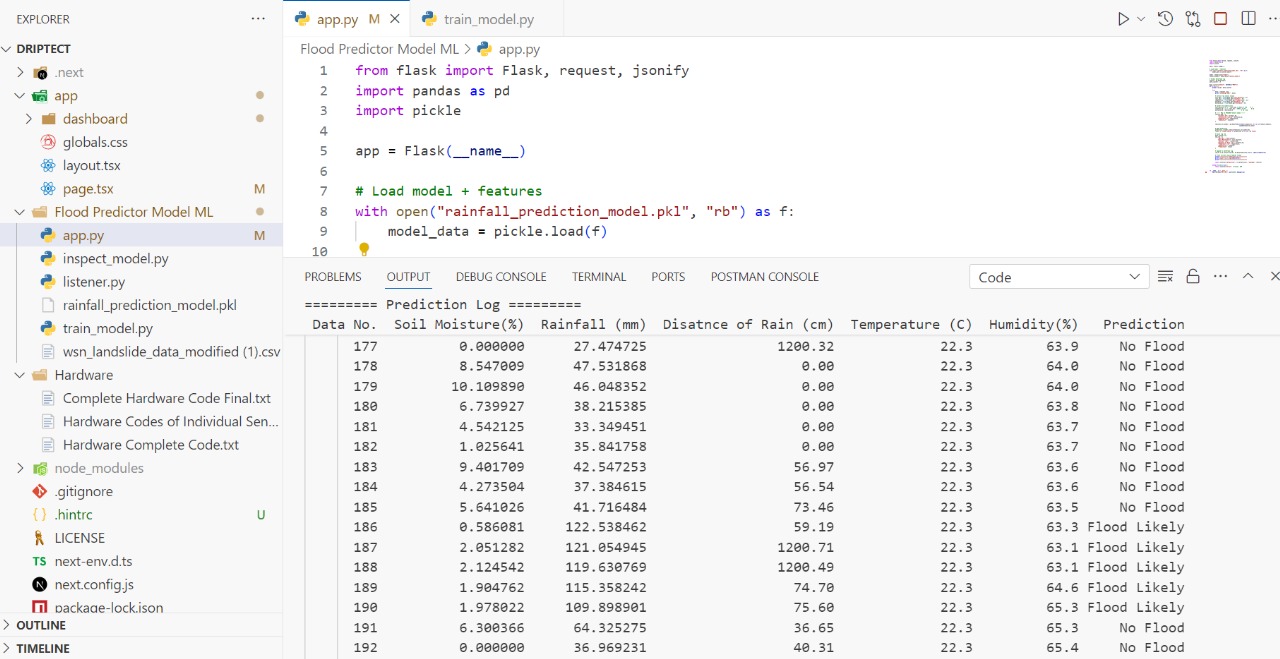
Task: Expand the OUTLINE section
Action: click(x=141, y=625)
